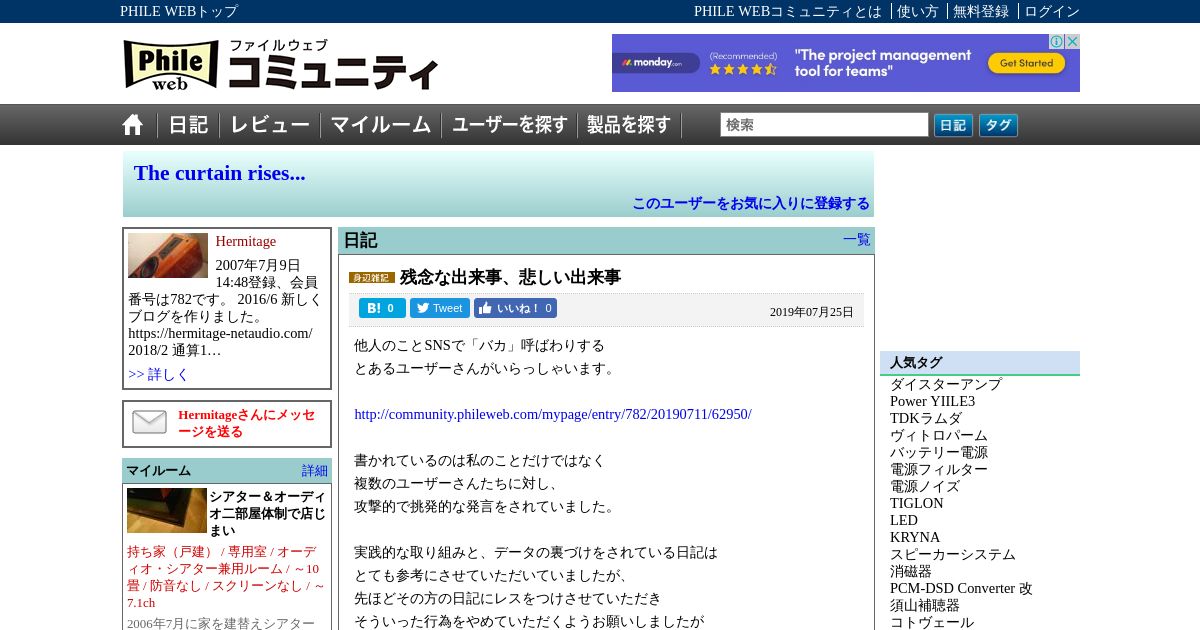Share via the Hatena B! bookmark button
The height and width of the screenshot is (630, 1200).
point(382,308)
